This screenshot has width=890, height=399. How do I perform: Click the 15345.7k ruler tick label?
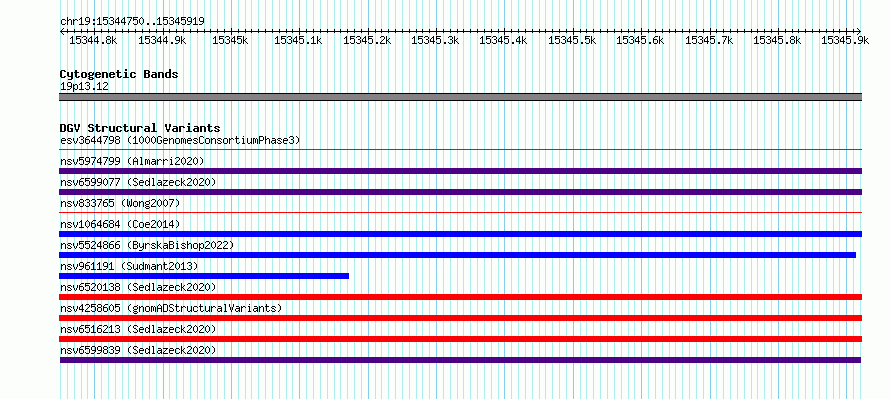[x=709, y=40]
